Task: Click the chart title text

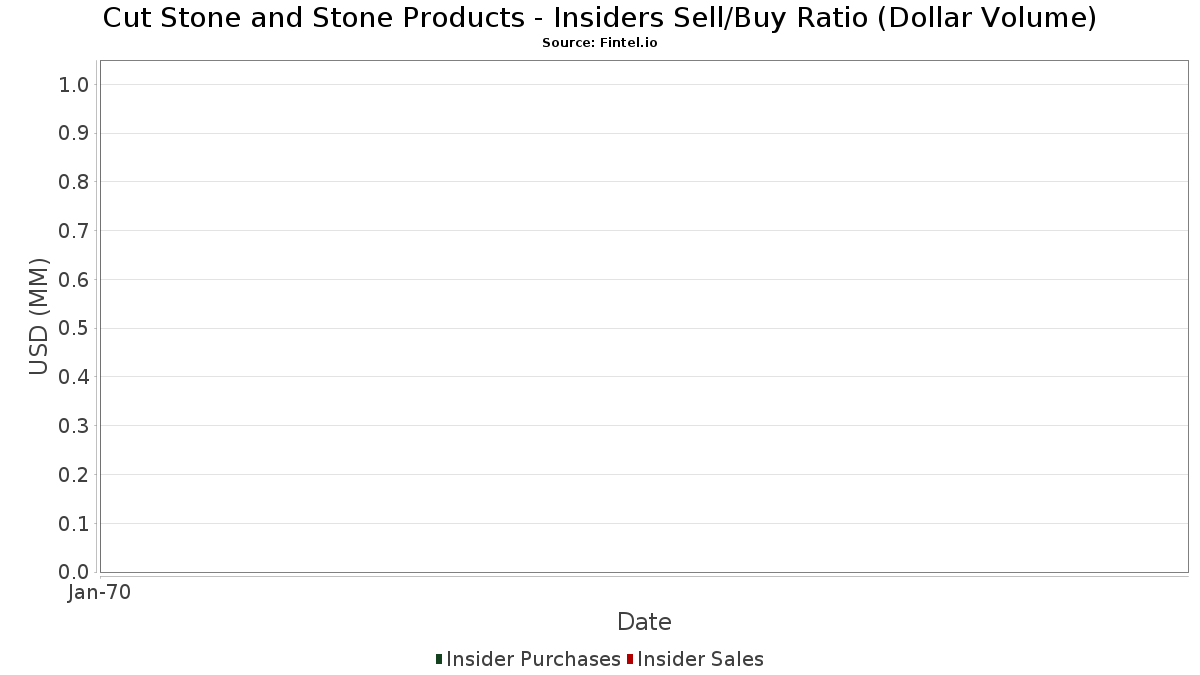Action: pos(600,18)
